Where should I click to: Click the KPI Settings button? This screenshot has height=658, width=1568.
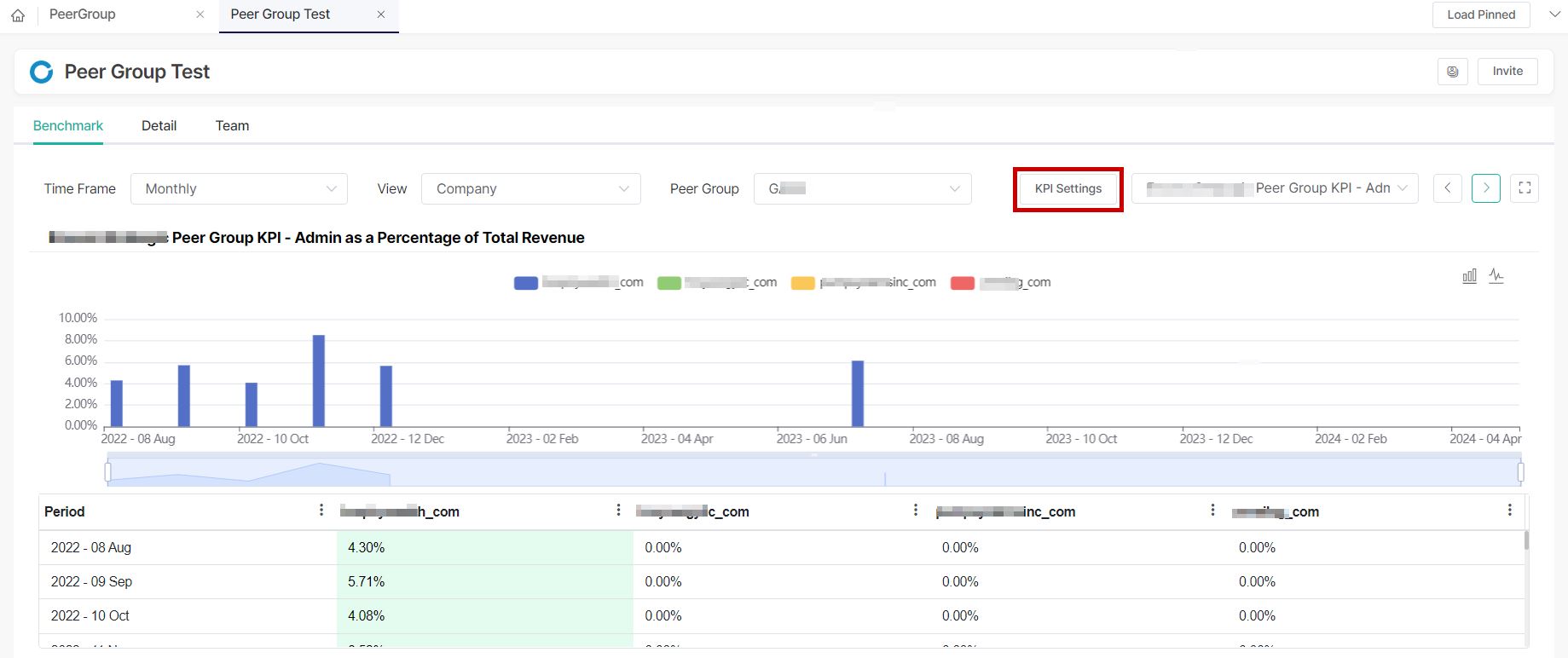click(1068, 189)
